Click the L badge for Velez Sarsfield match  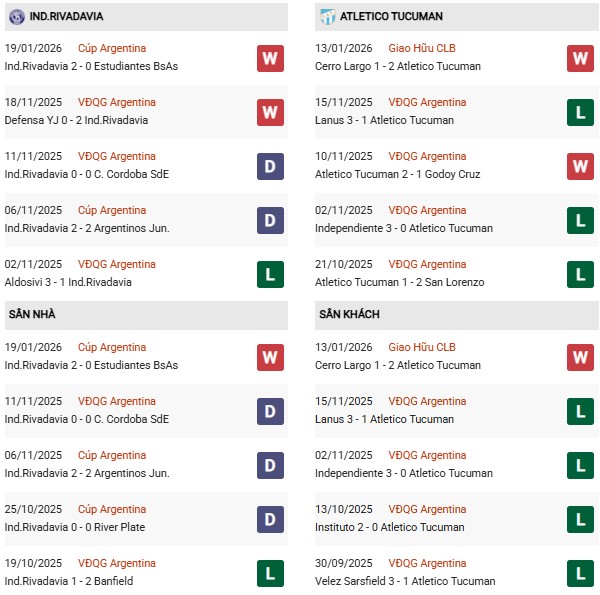tap(581, 573)
